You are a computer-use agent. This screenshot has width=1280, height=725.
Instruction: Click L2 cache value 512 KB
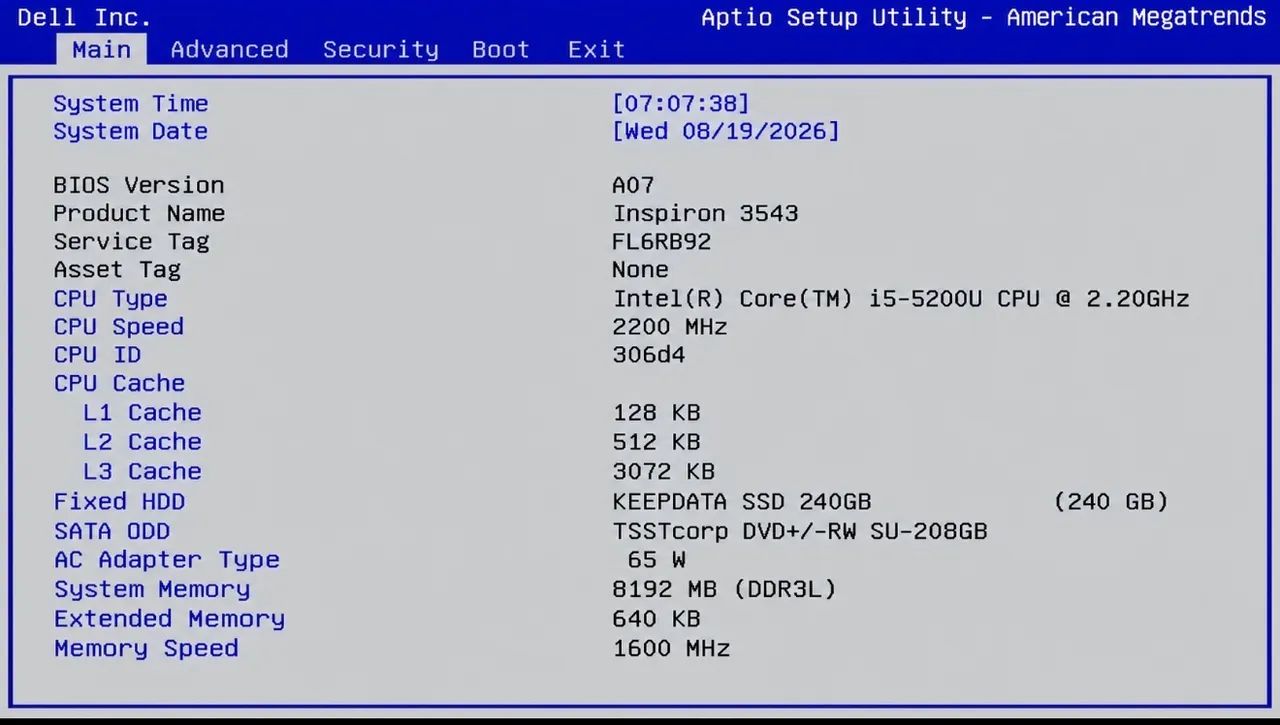tap(656, 441)
